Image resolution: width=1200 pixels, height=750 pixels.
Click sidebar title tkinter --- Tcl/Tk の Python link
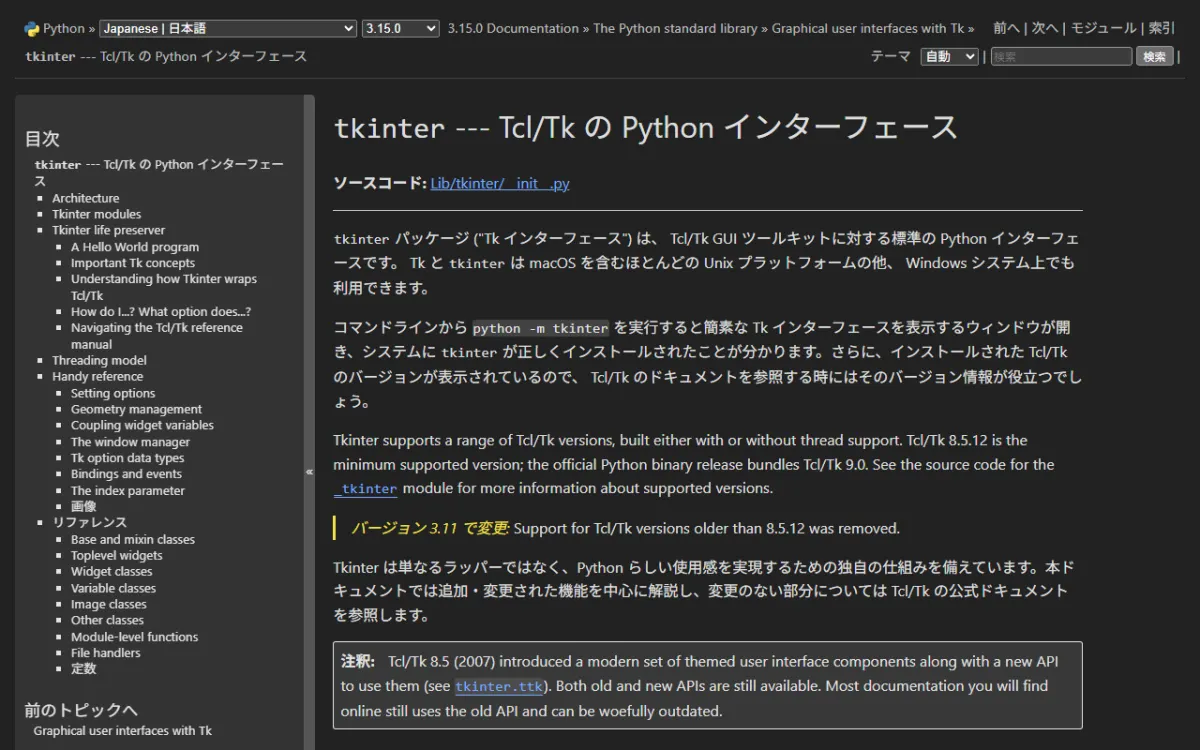[x=159, y=172]
